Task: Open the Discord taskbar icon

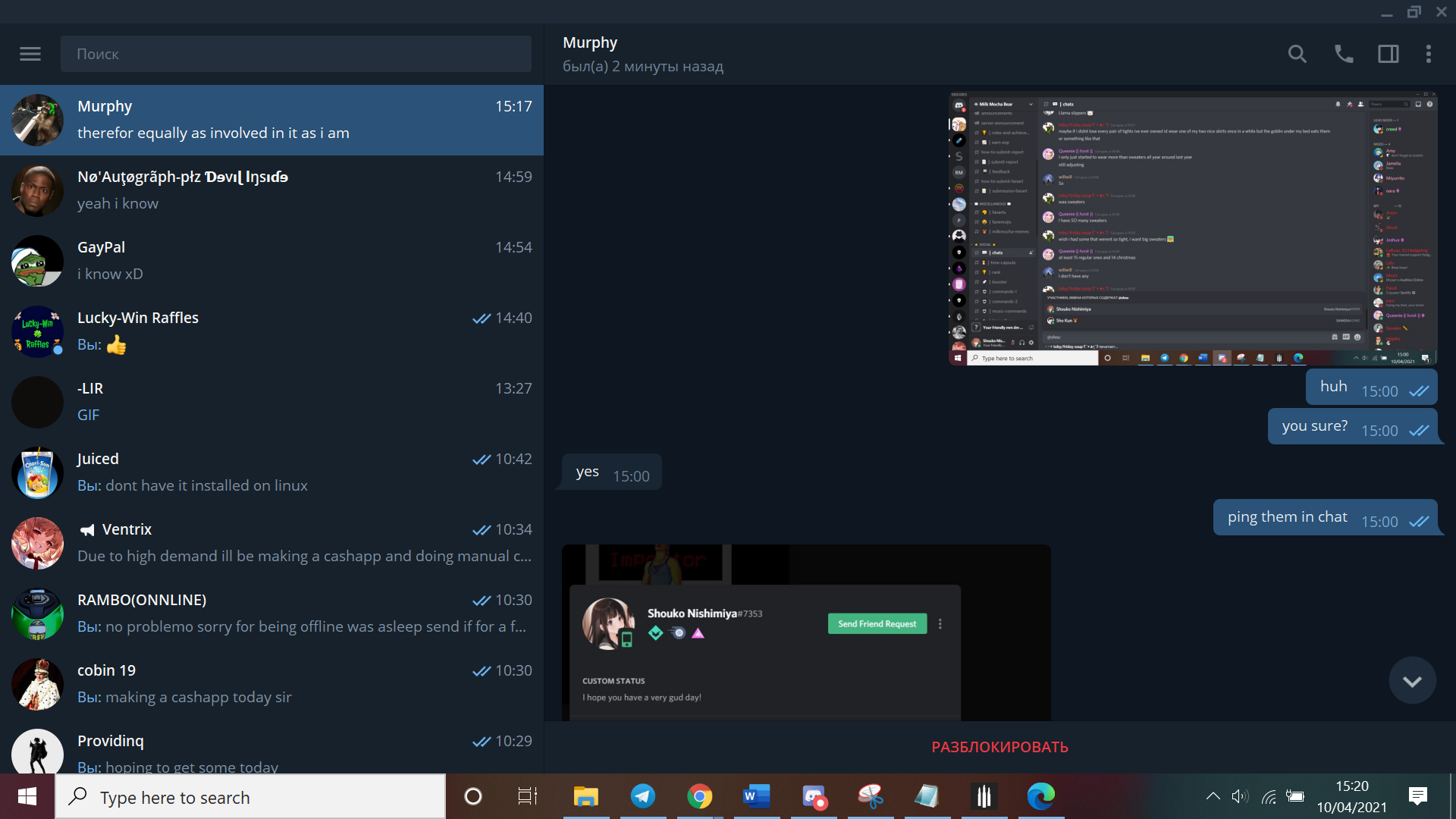Action: click(x=814, y=796)
